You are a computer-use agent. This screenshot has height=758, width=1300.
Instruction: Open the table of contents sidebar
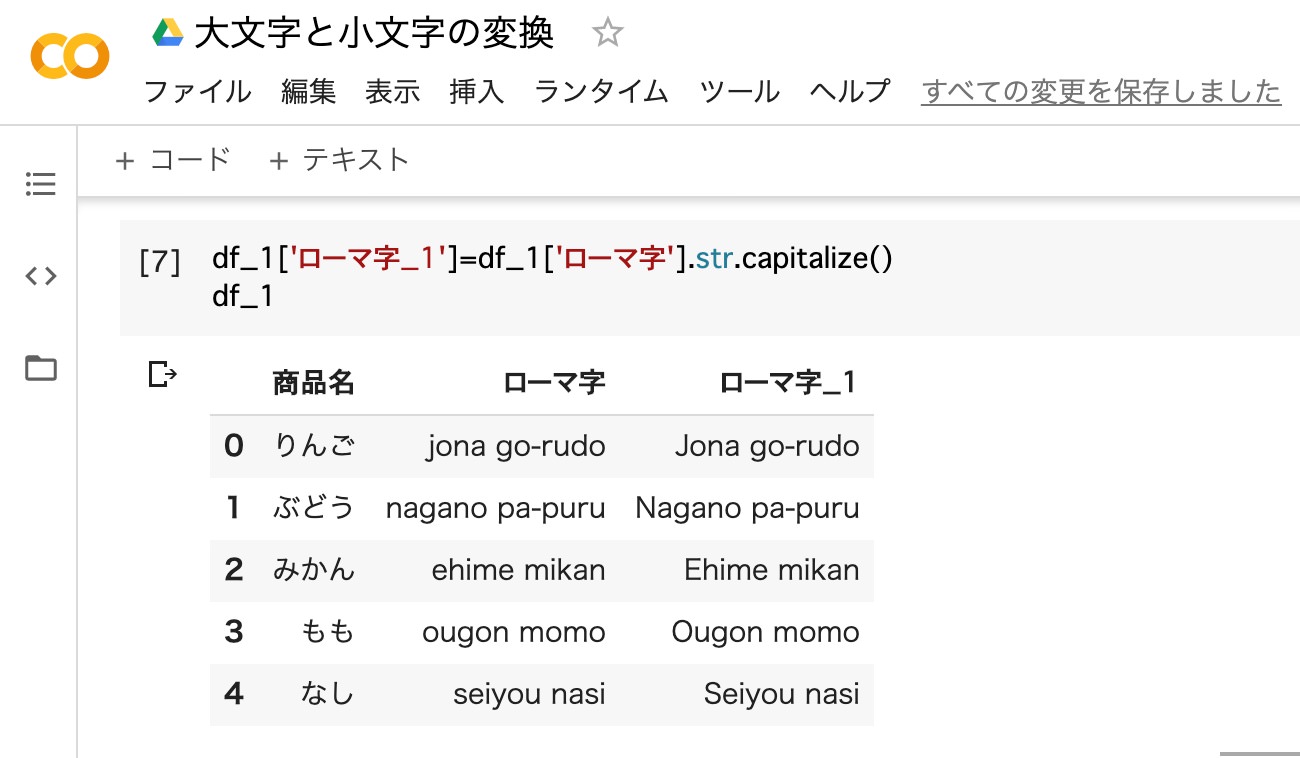pos(41,184)
